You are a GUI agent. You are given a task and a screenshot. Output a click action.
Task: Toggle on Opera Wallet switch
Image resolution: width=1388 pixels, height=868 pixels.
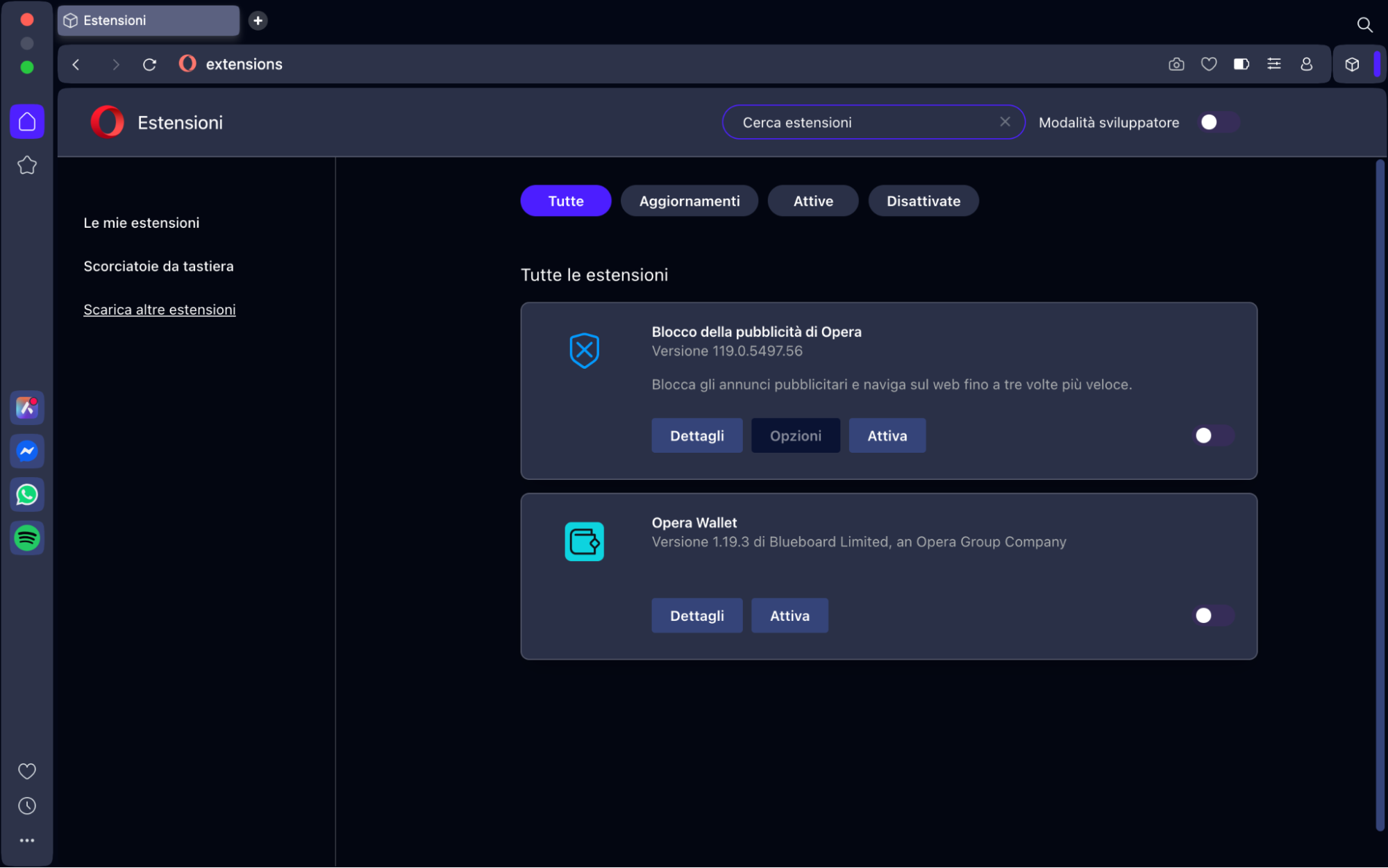(1212, 615)
